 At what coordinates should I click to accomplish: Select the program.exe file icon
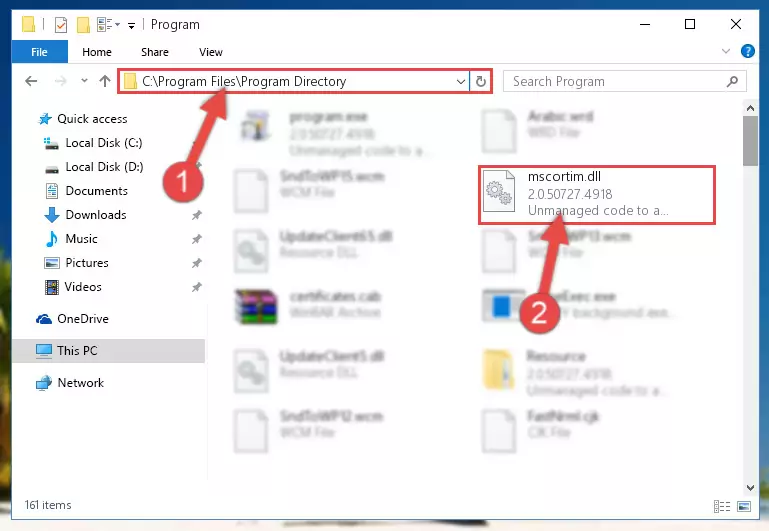click(x=255, y=126)
